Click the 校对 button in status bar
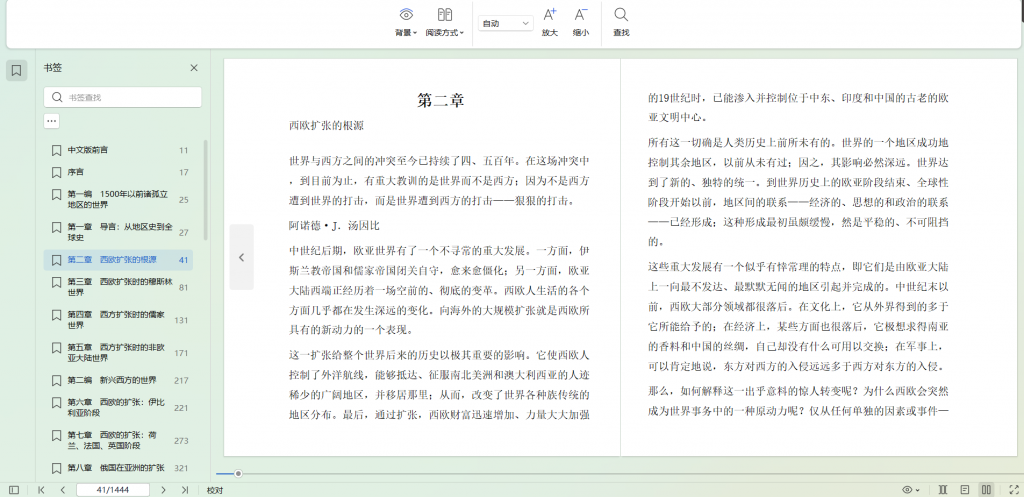Image resolution: width=1024 pixels, height=497 pixels. (215, 490)
